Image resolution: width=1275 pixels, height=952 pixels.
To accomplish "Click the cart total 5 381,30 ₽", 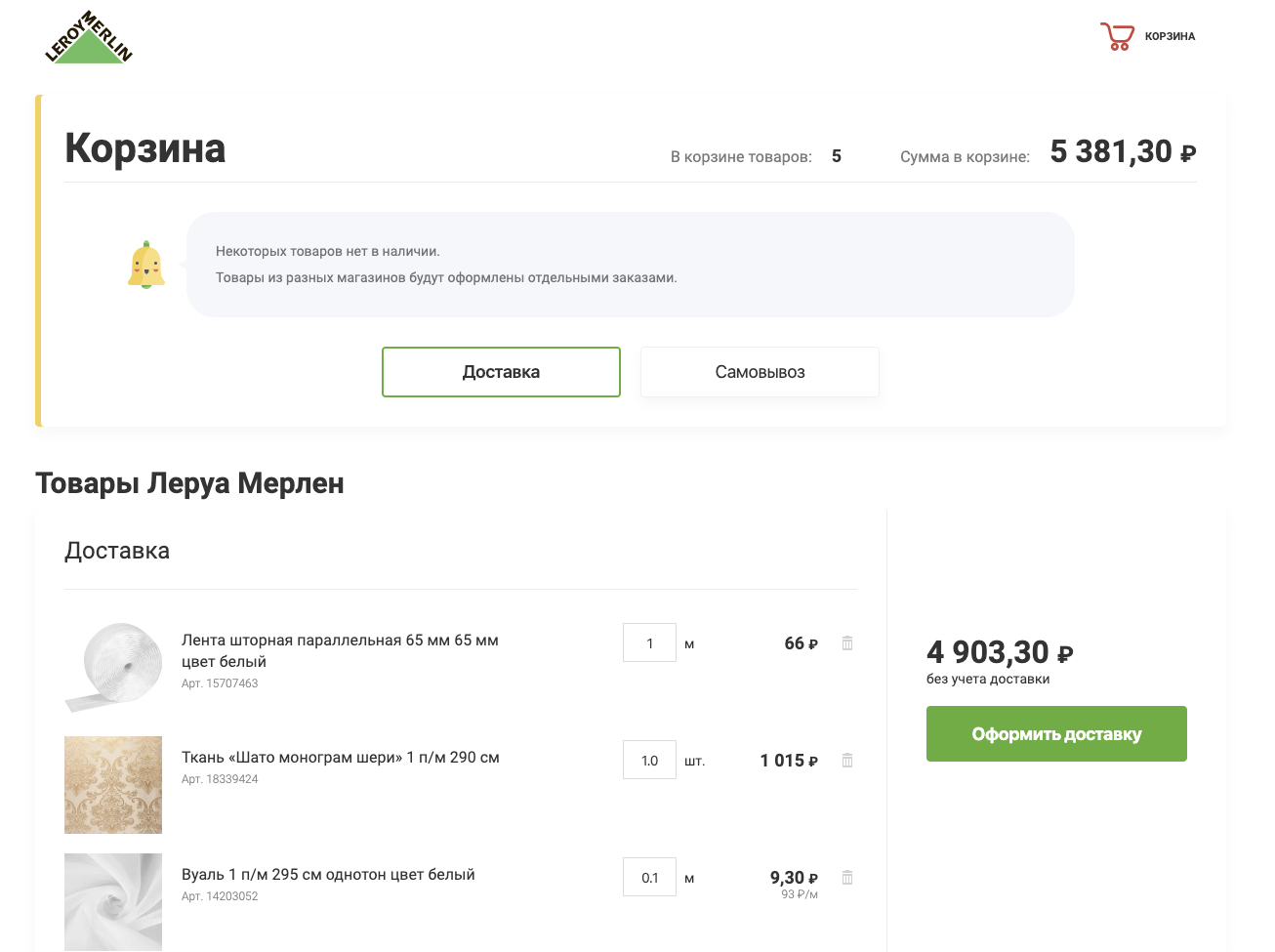I will 1123,152.
